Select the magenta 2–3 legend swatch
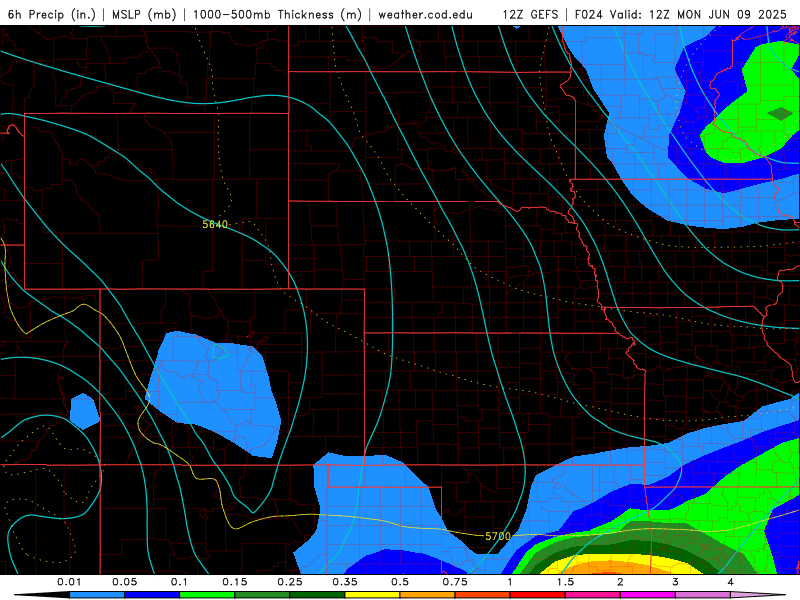800x600 pixels. [x=648, y=595]
